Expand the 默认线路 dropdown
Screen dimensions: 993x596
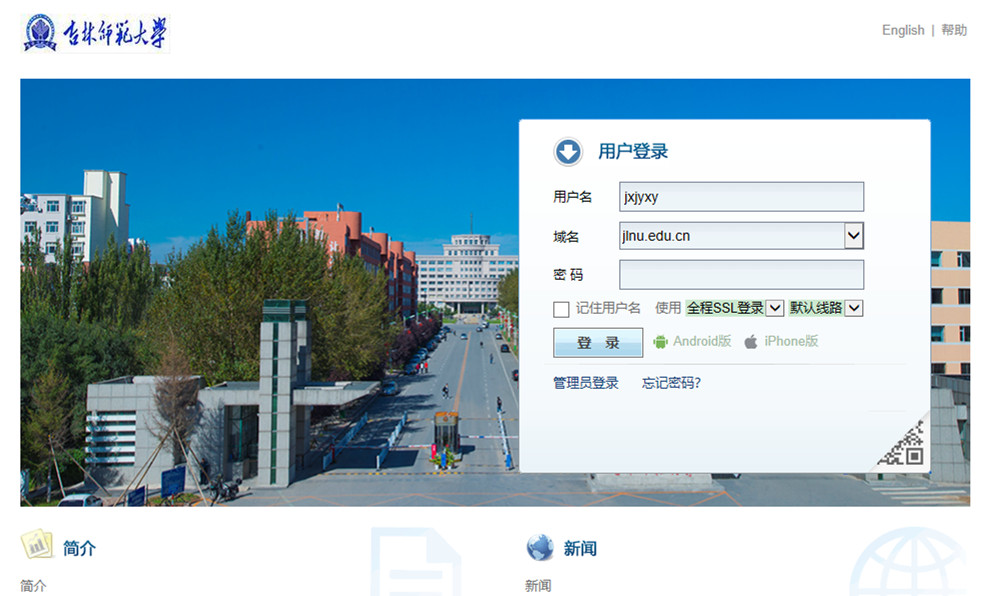854,309
